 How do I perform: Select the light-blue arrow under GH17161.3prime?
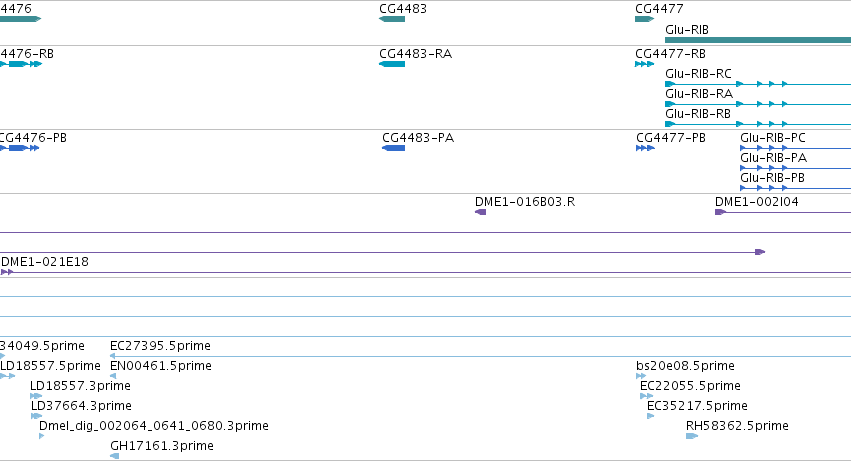click(x=114, y=456)
